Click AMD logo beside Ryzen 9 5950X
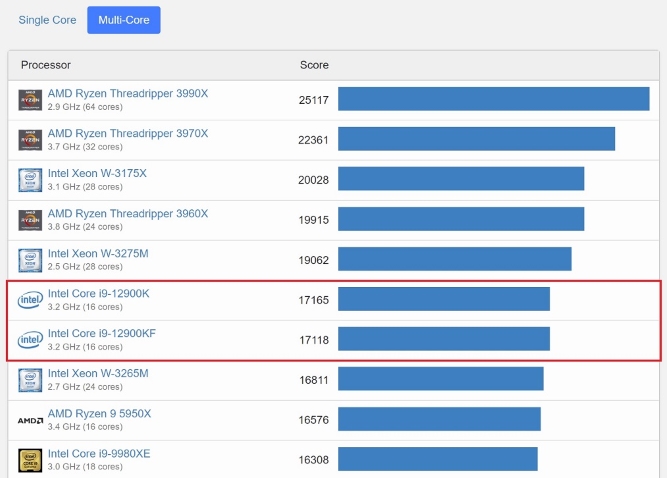667x478 pixels. coord(30,421)
